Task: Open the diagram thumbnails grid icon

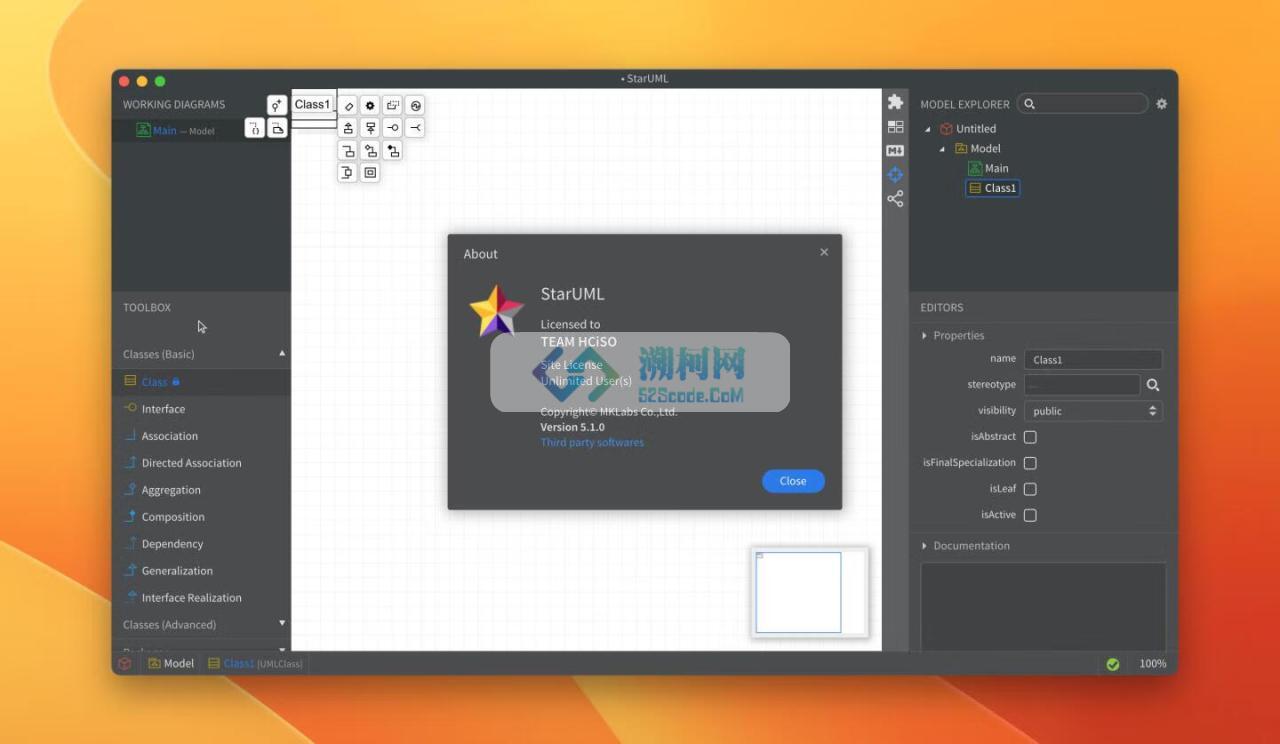Action: tap(895, 127)
